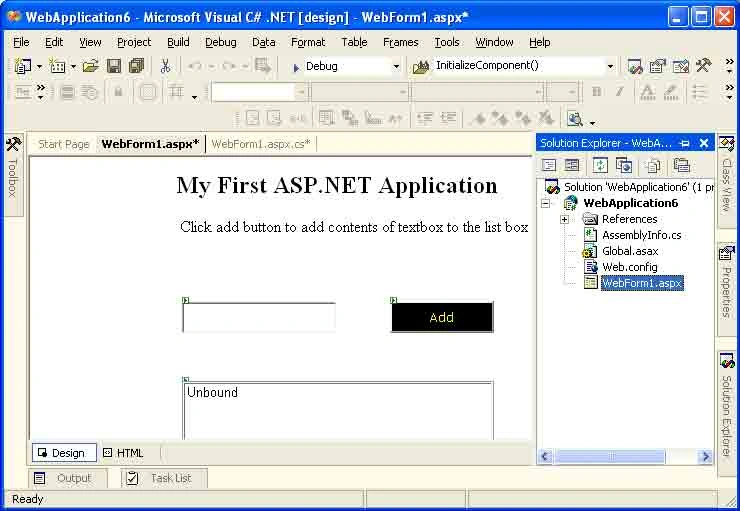
Task: Click the Show All Files icon in Solution Explorer
Action: 653,166
